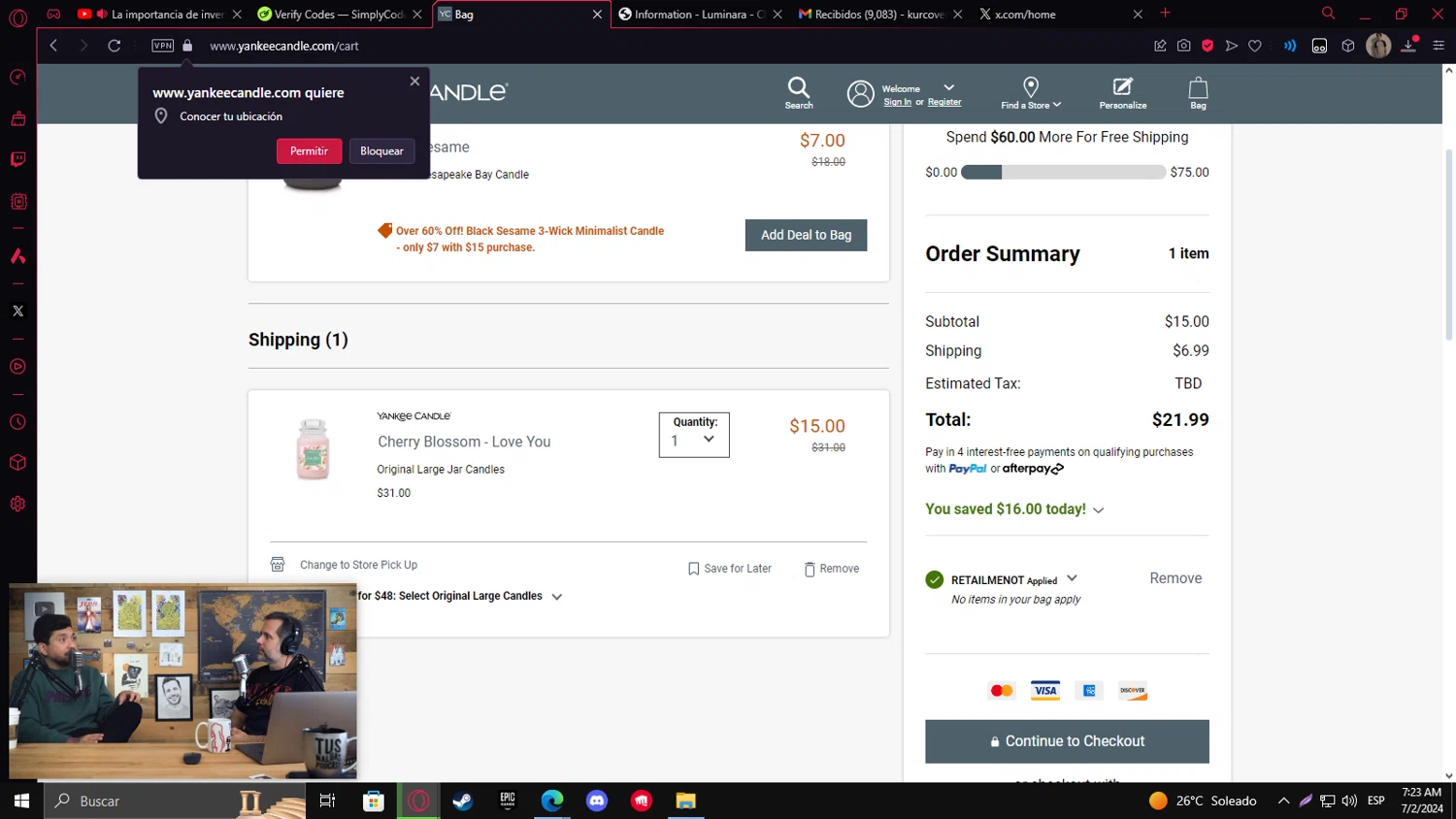Open Twitch in the Opera sidebar
This screenshot has width=1456, height=819.
coord(17,159)
